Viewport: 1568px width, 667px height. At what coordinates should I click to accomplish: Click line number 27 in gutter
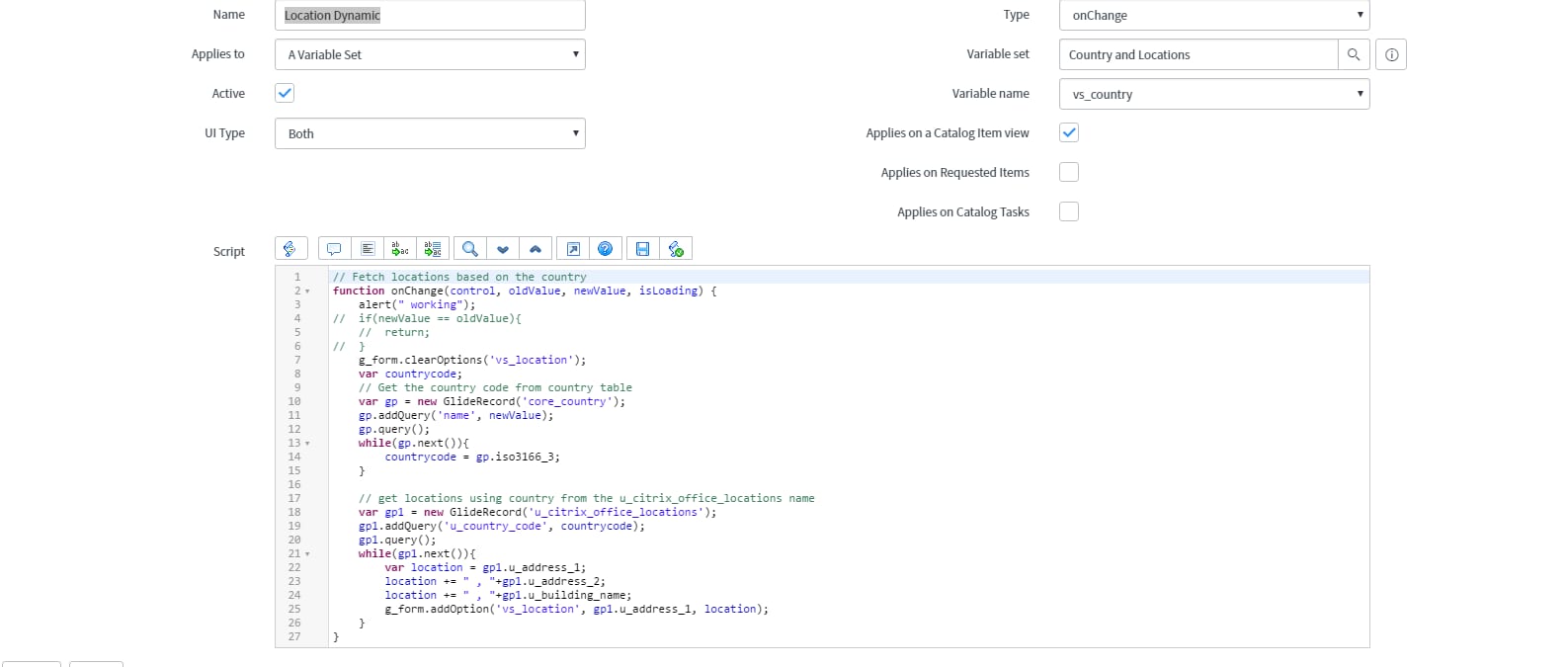tap(294, 636)
